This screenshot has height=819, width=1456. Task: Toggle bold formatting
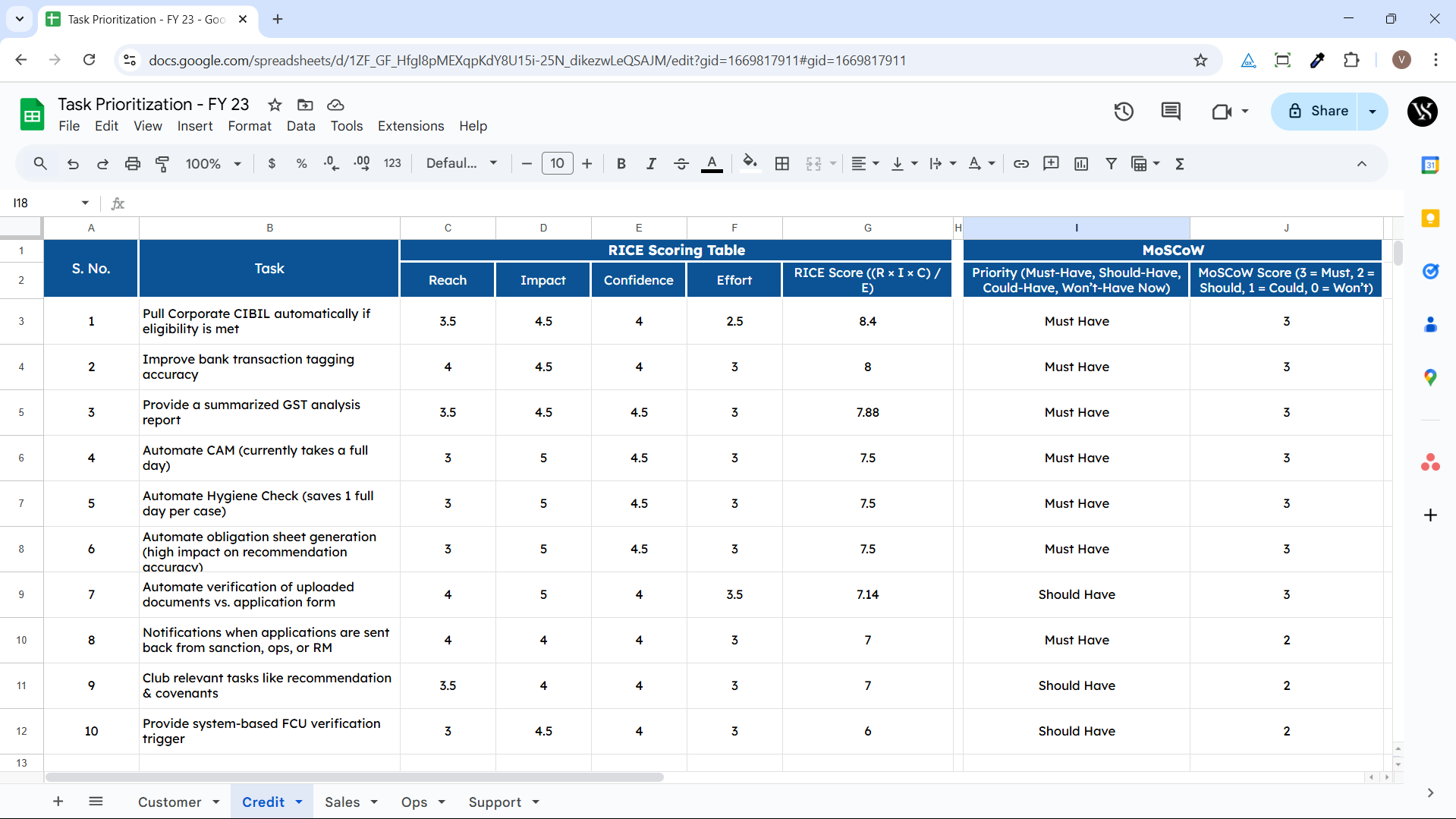coord(621,163)
